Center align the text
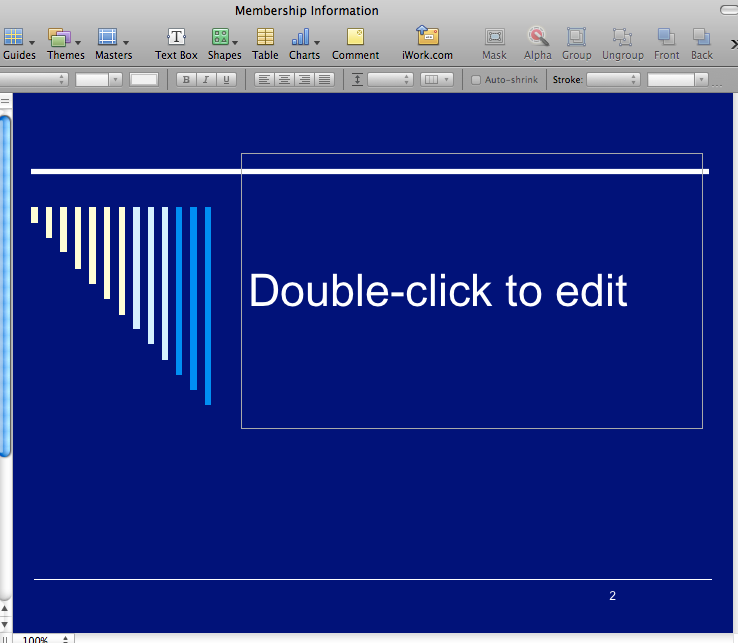 tap(285, 80)
